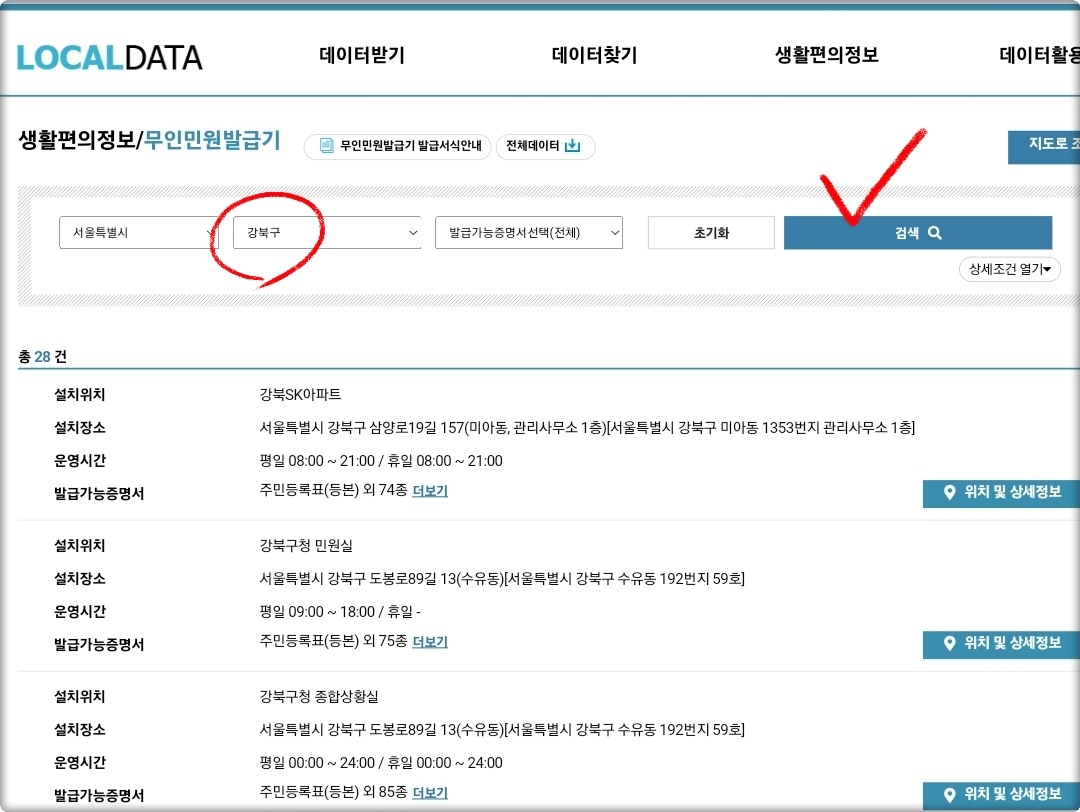Open the 데이터활용 menu
The image size is (1080, 812).
pos(1039,55)
